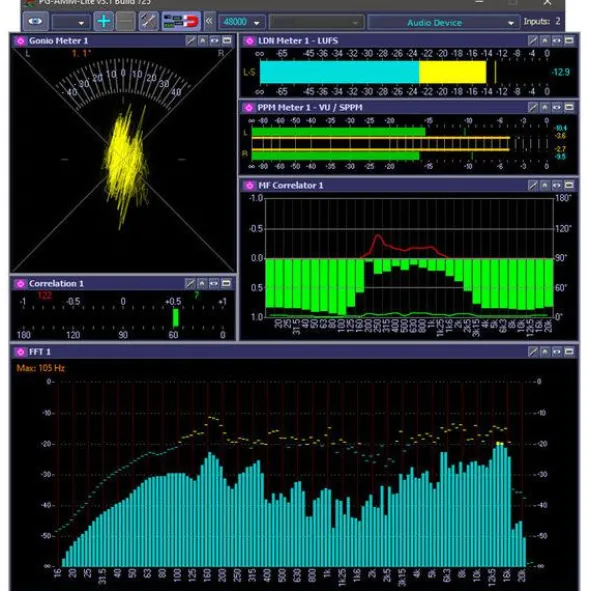Image resolution: width=590 pixels, height=591 pixels.
Task: Click the 1.1° angle readout in Gonio Meter
Action: 81,54
